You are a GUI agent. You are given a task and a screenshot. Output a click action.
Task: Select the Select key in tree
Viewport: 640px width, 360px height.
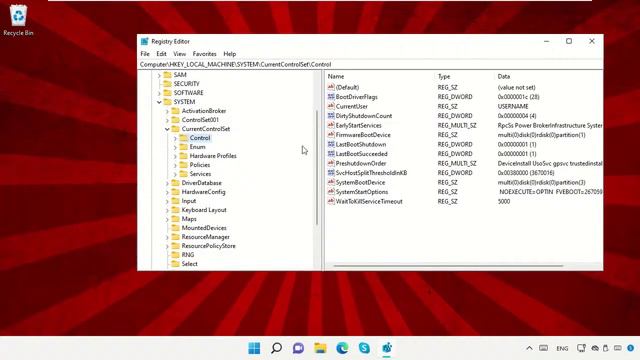pos(189,264)
